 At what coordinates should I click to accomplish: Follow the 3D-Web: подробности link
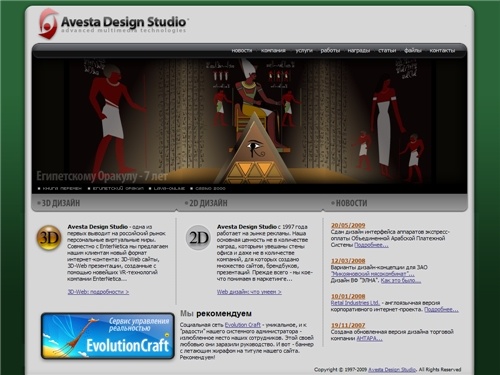tap(98, 292)
